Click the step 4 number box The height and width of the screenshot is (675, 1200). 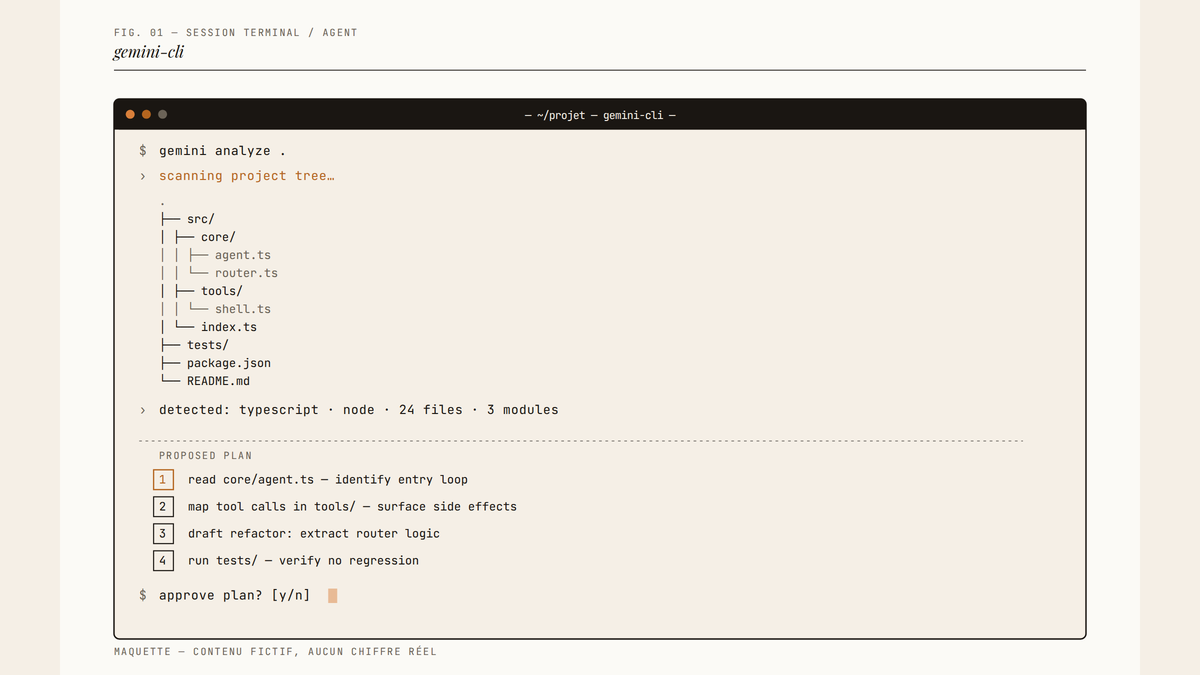(163, 560)
